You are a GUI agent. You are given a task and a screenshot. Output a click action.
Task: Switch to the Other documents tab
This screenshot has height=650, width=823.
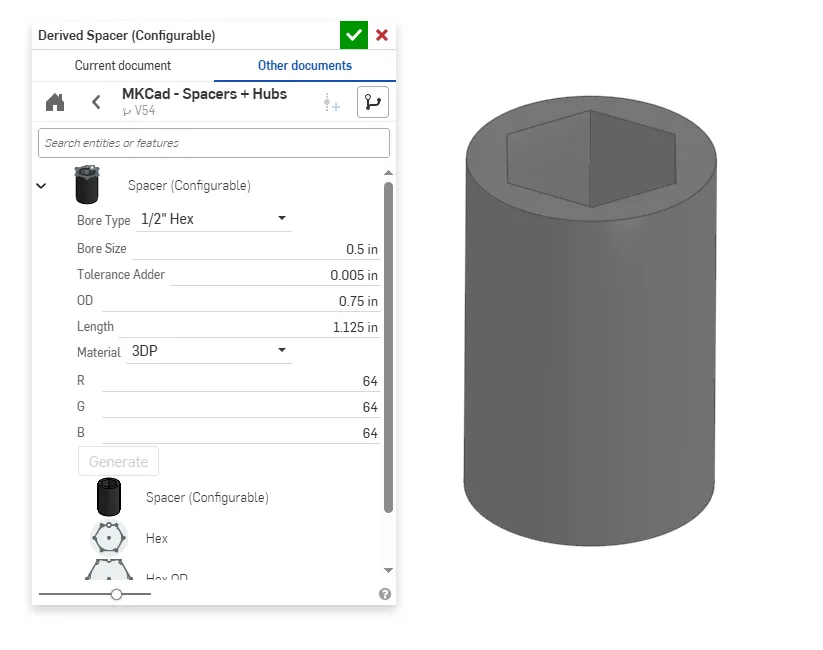303,65
